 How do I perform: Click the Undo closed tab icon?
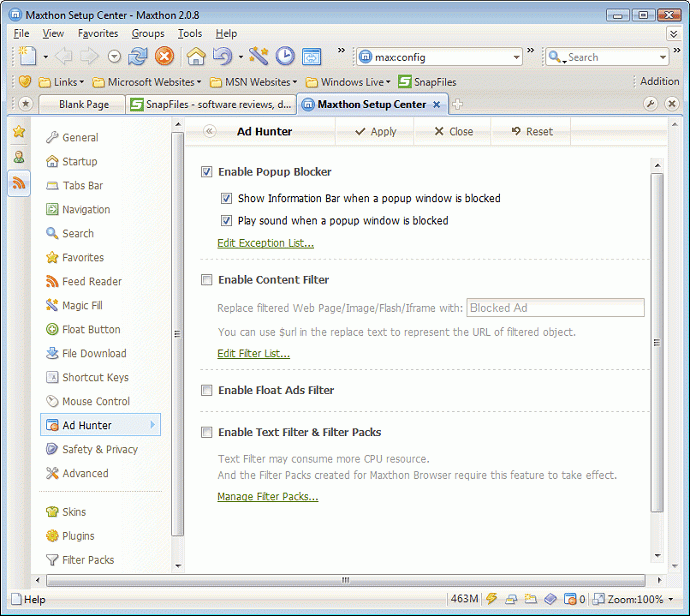(x=222, y=56)
